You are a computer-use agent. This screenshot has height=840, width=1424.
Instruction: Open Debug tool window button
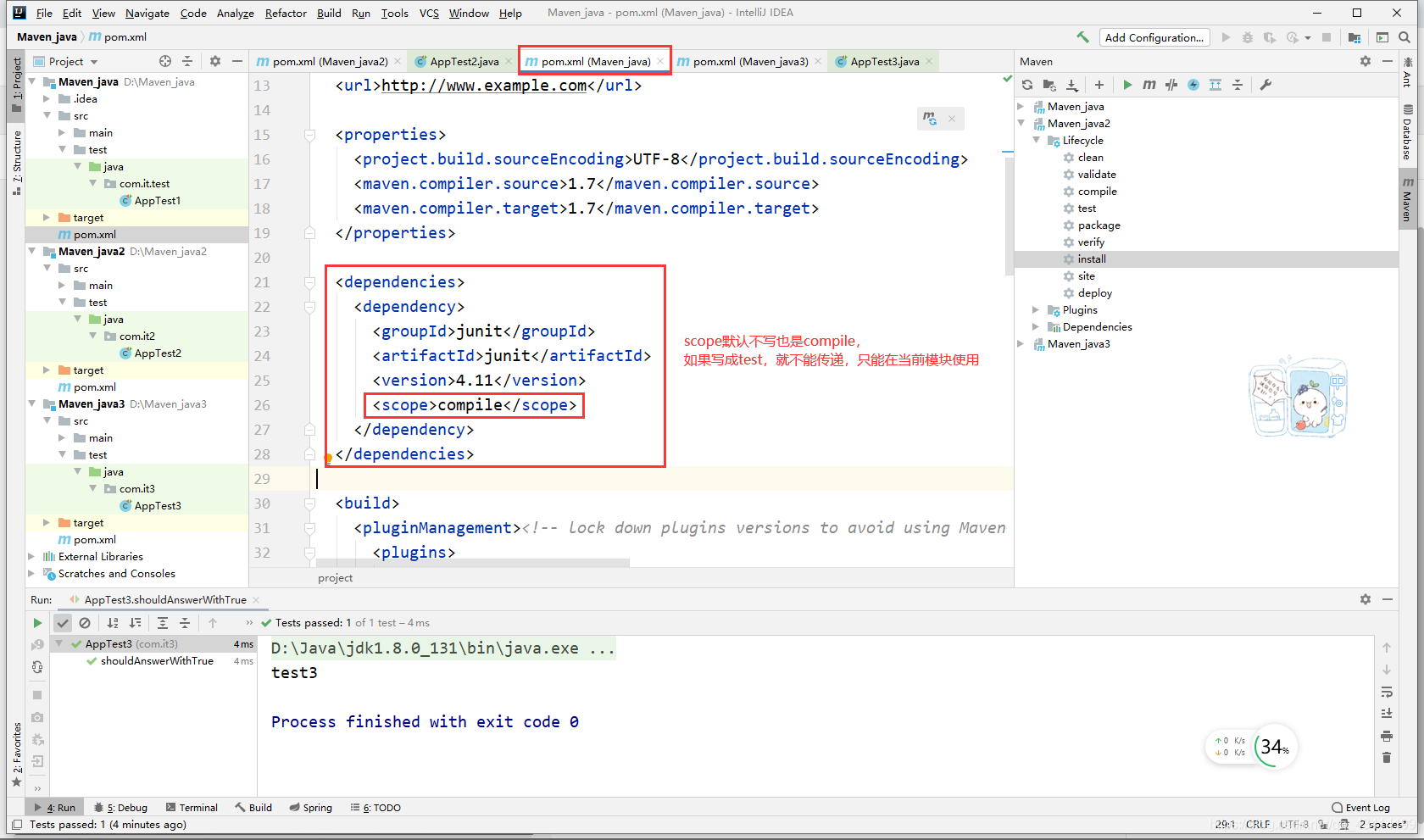point(120,808)
